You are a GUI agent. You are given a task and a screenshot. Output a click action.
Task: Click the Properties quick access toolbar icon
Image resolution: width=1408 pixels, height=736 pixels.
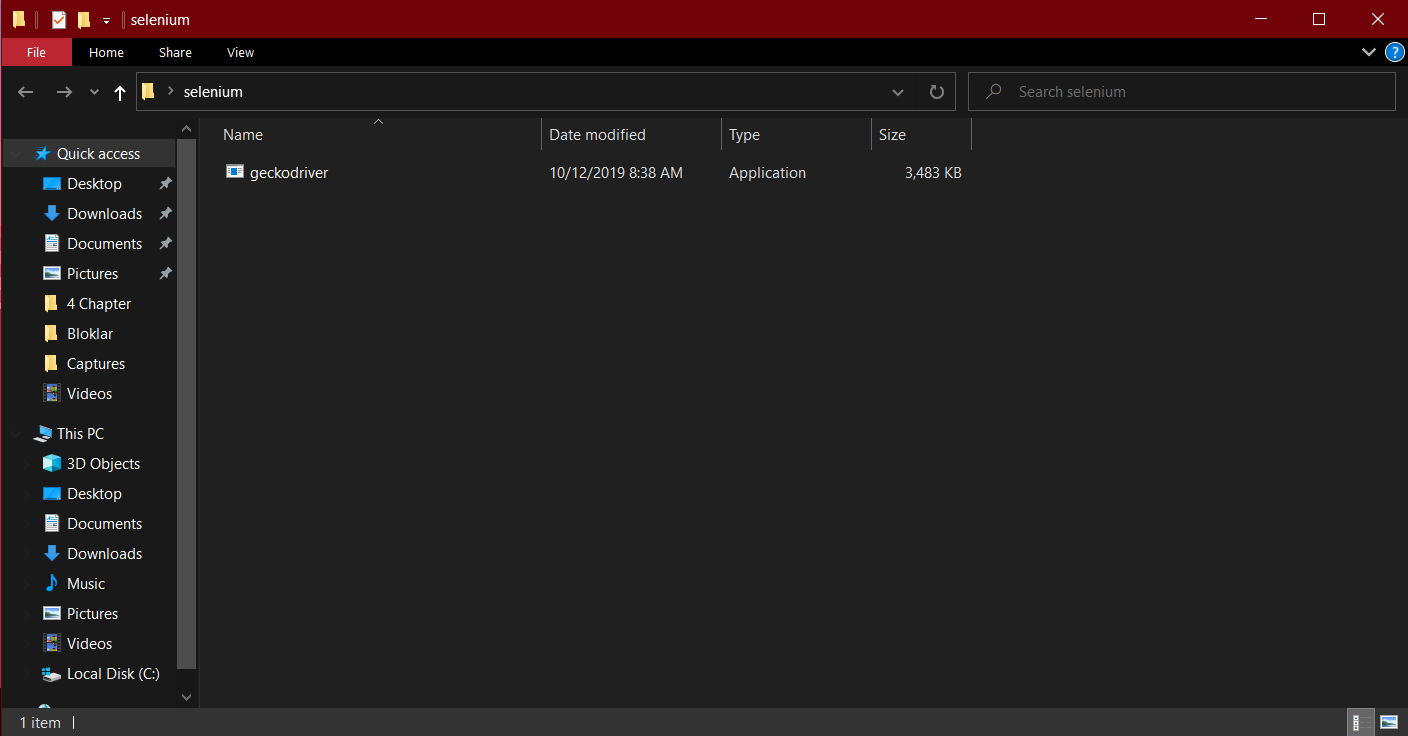[59, 20]
